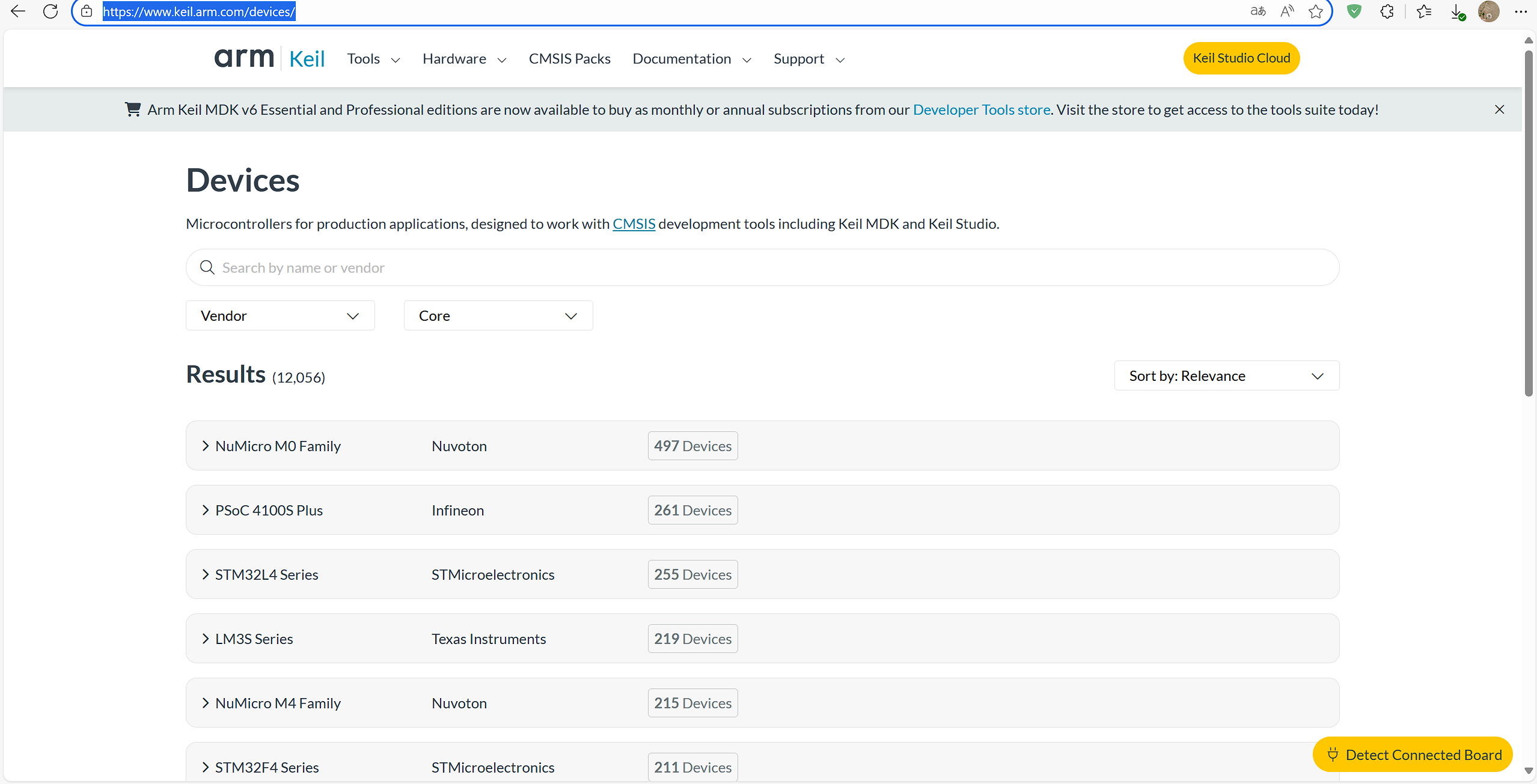Dismiss the MDK v6 announcement banner

pyautogui.click(x=1500, y=109)
